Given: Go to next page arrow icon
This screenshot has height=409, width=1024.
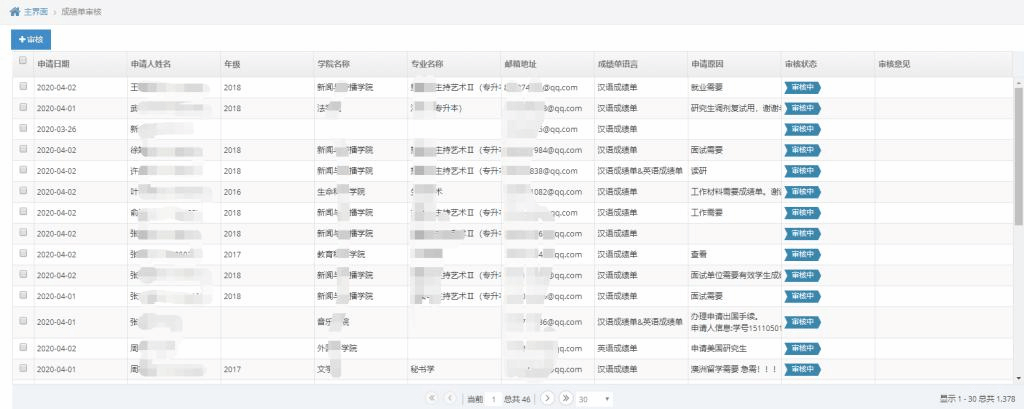Looking at the screenshot, I should pyautogui.click(x=547, y=398).
